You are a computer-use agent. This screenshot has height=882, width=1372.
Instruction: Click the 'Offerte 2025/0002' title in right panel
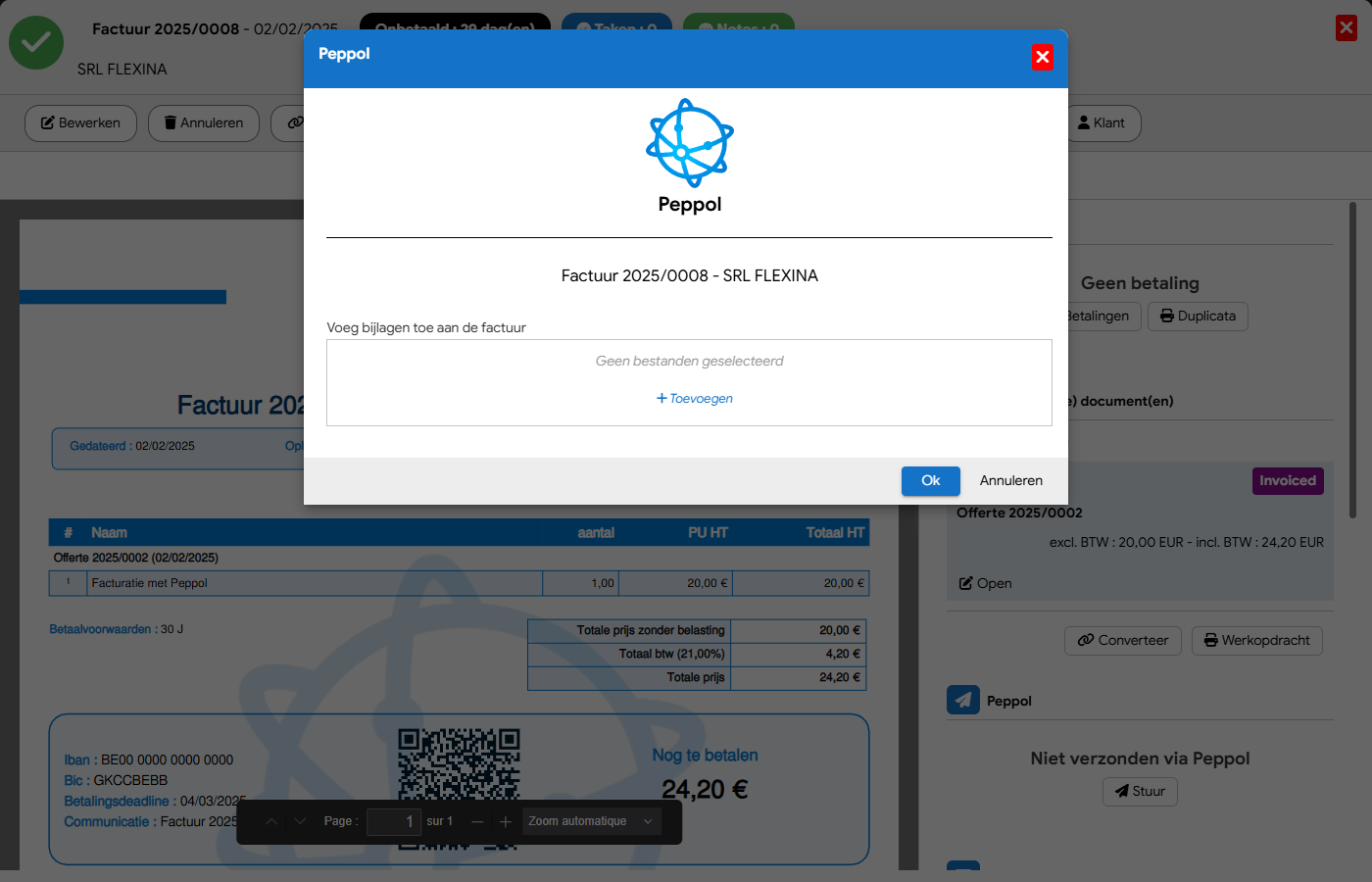(1019, 513)
